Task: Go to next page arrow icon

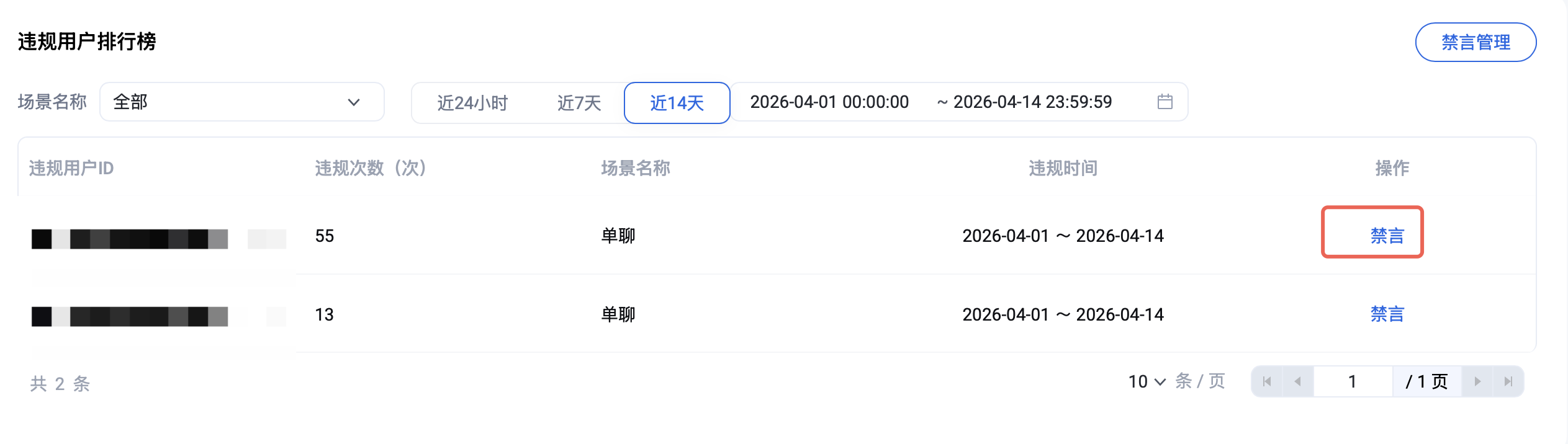Action: point(1477,381)
